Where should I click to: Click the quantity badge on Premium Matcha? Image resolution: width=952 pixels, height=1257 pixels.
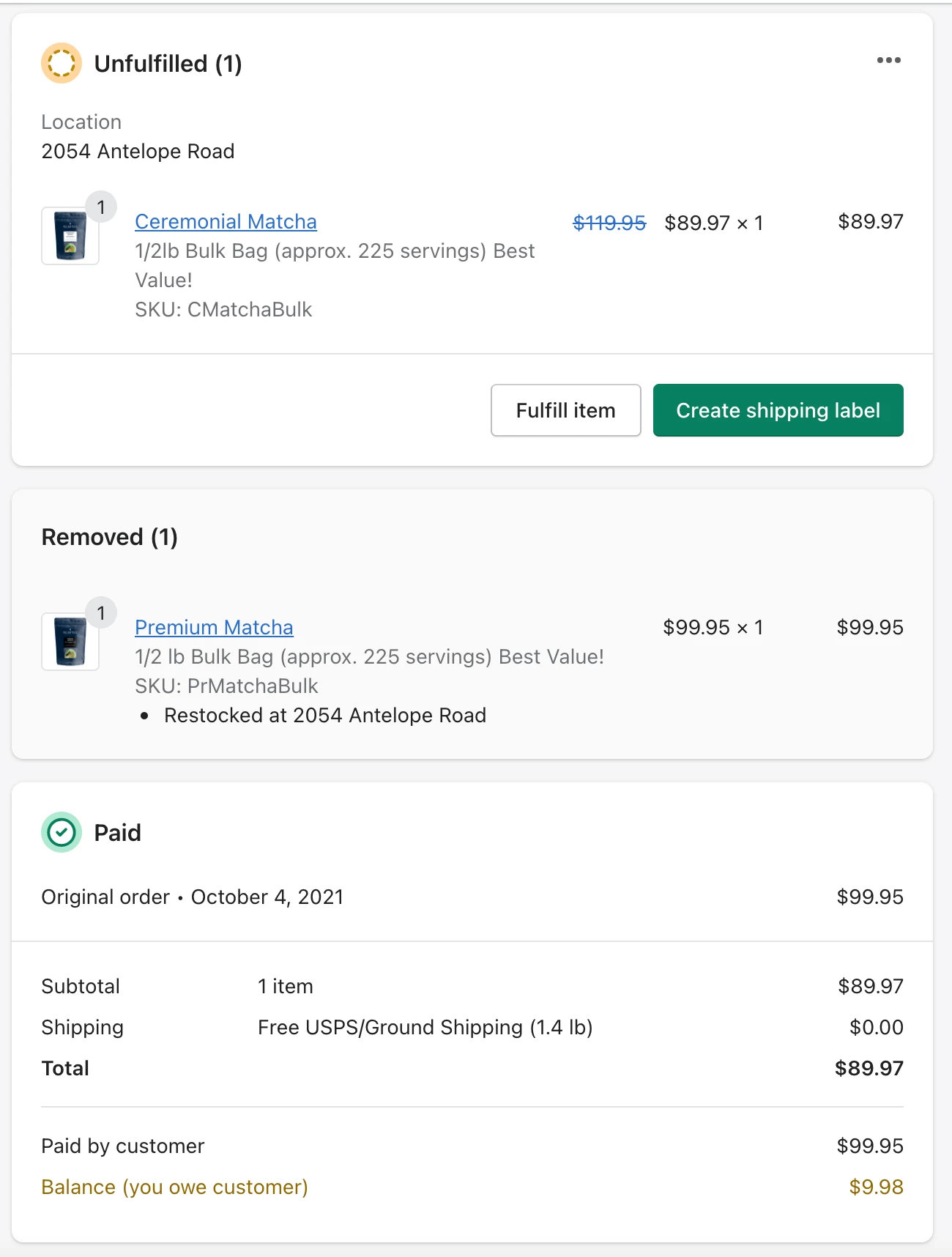point(101,613)
